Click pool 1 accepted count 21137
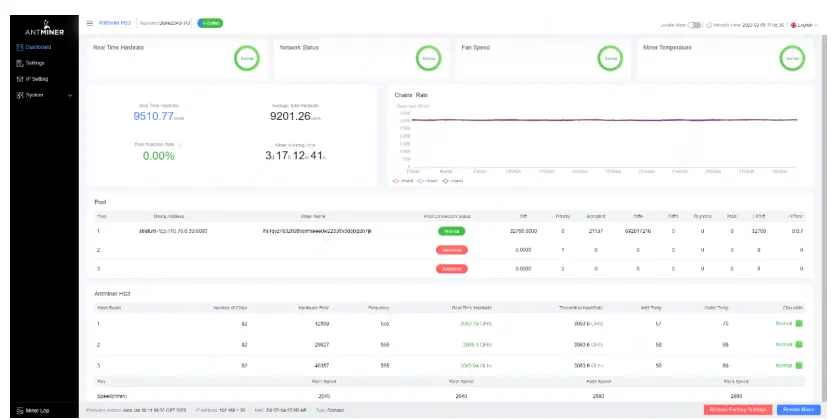 click(596, 231)
